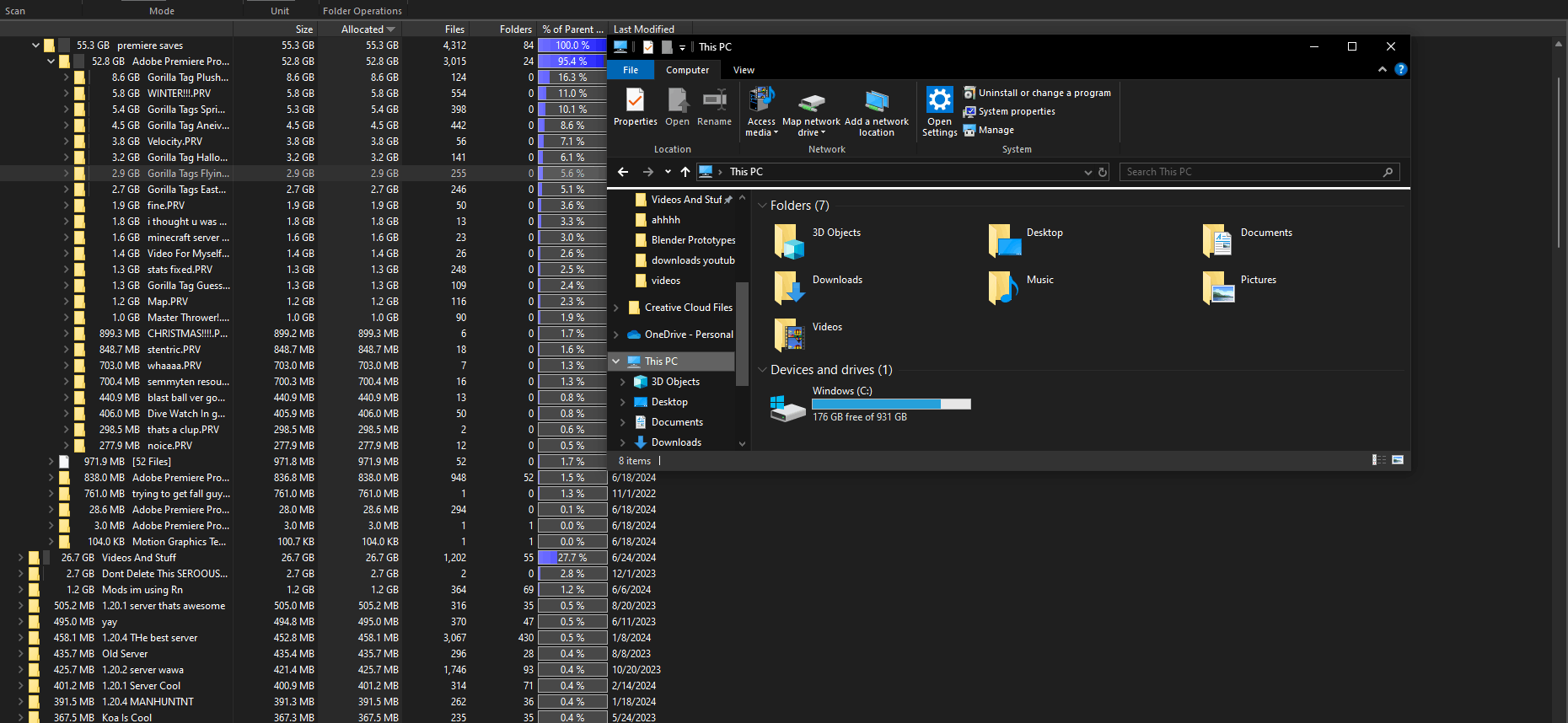Select the Pictures folder icon
1568x723 pixels.
(x=1217, y=288)
